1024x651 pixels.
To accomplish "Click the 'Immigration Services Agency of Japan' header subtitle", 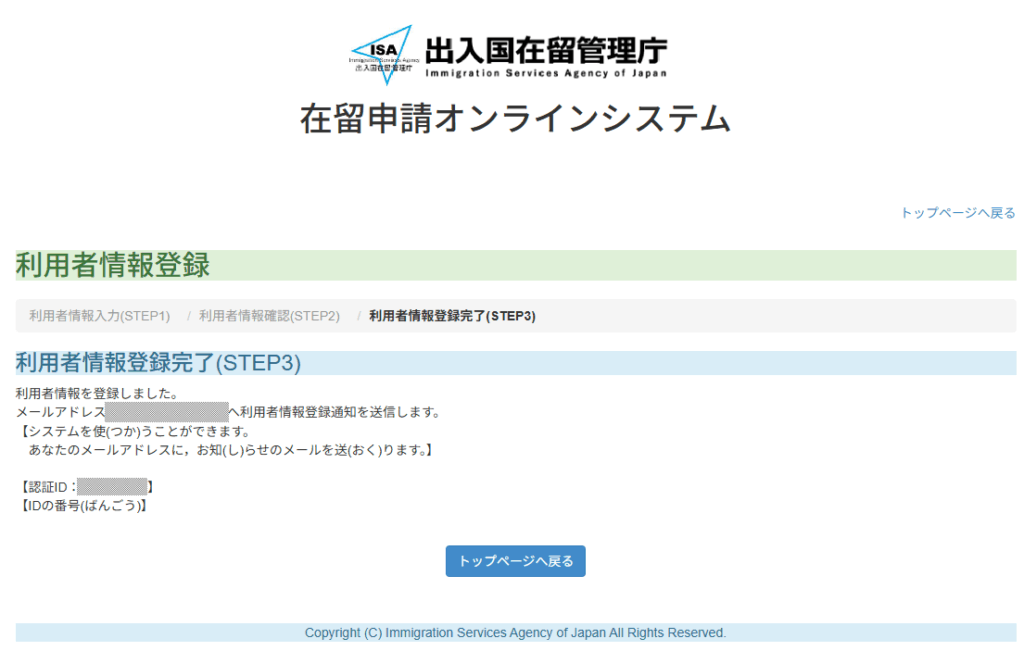I will [x=545, y=73].
